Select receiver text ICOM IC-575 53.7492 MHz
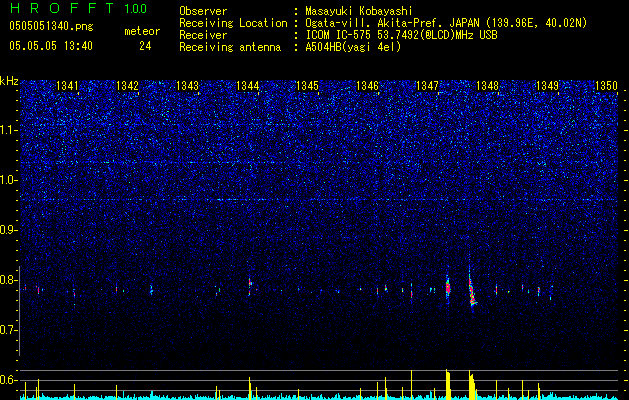 point(401,35)
